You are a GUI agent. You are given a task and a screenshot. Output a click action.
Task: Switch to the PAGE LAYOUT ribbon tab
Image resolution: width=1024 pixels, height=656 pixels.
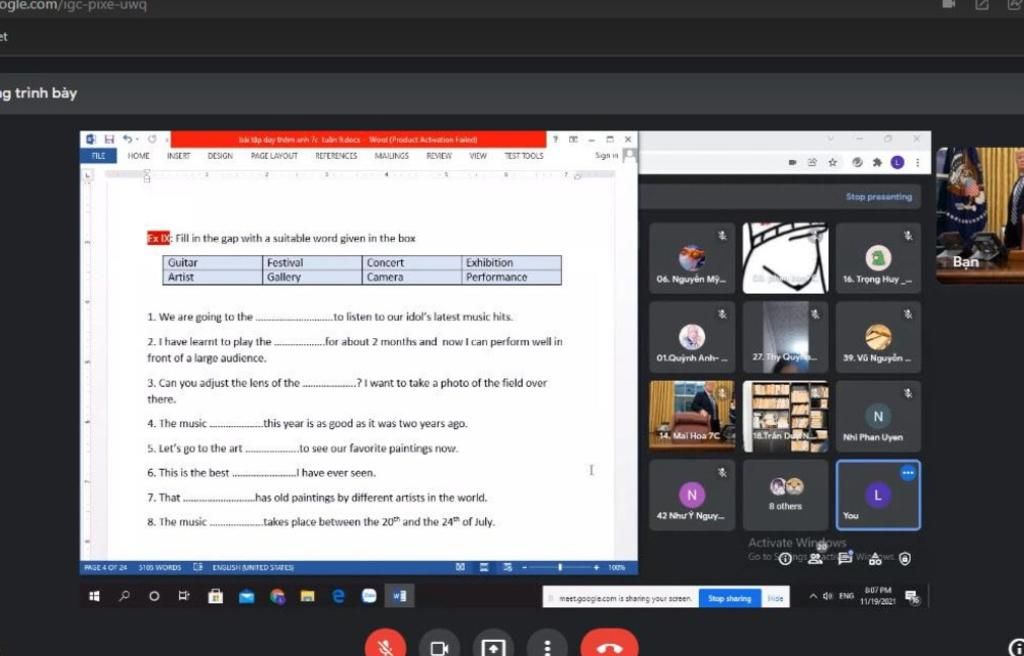(x=274, y=156)
